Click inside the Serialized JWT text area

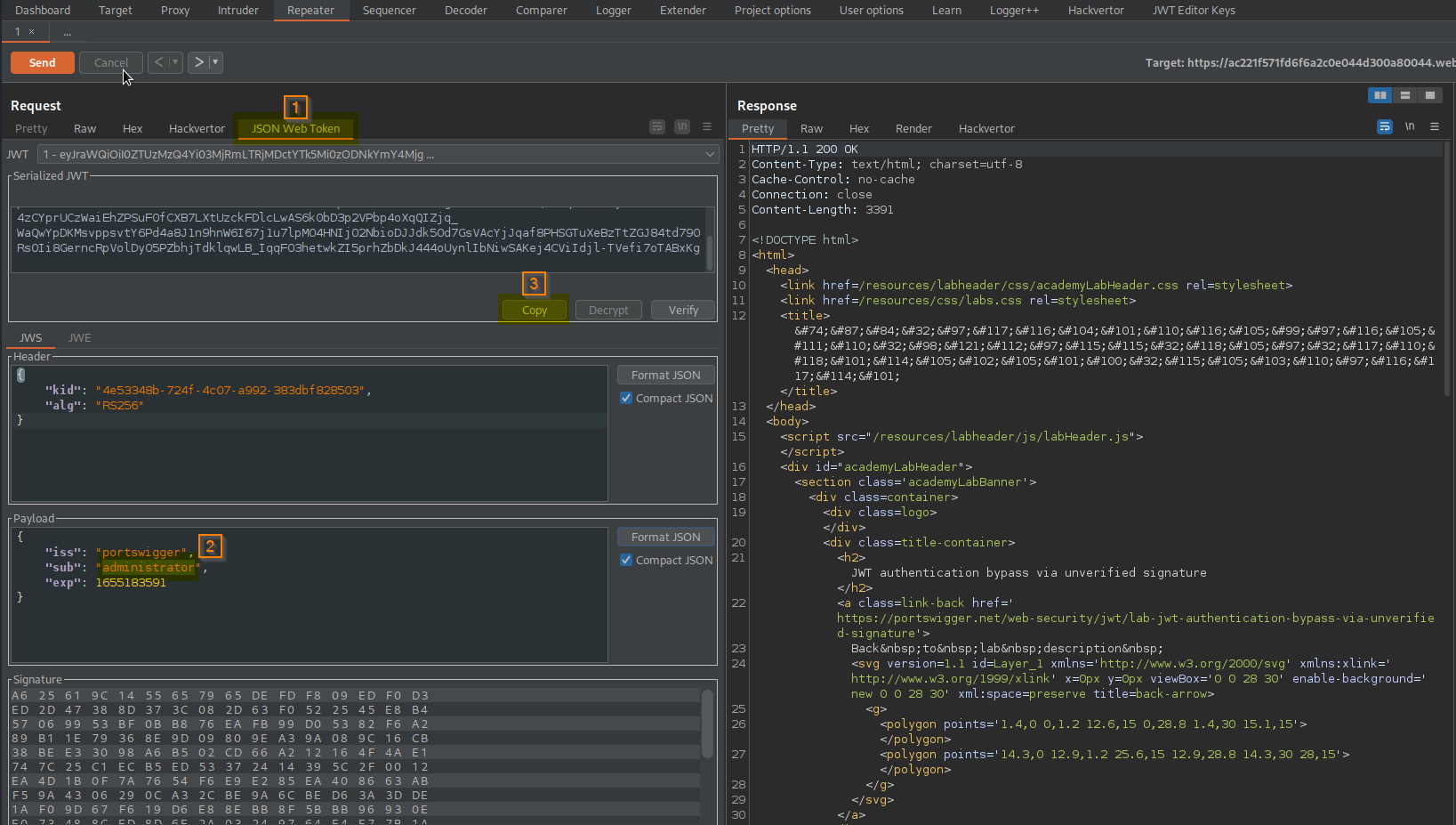point(358,239)
